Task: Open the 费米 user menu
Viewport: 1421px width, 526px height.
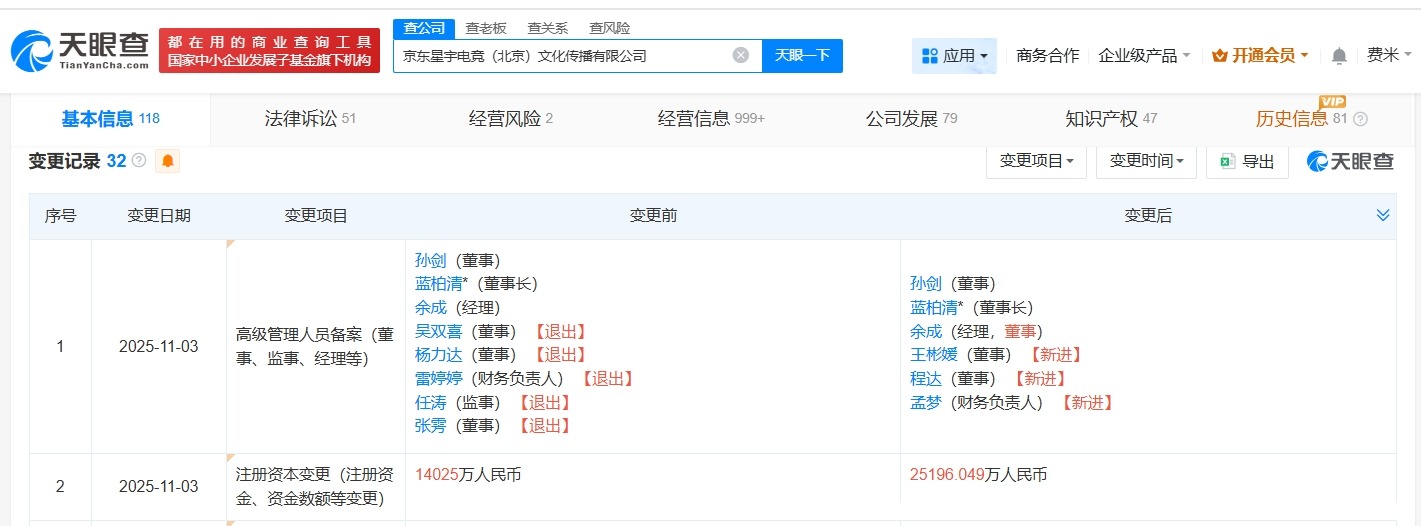Action: 1390,56
